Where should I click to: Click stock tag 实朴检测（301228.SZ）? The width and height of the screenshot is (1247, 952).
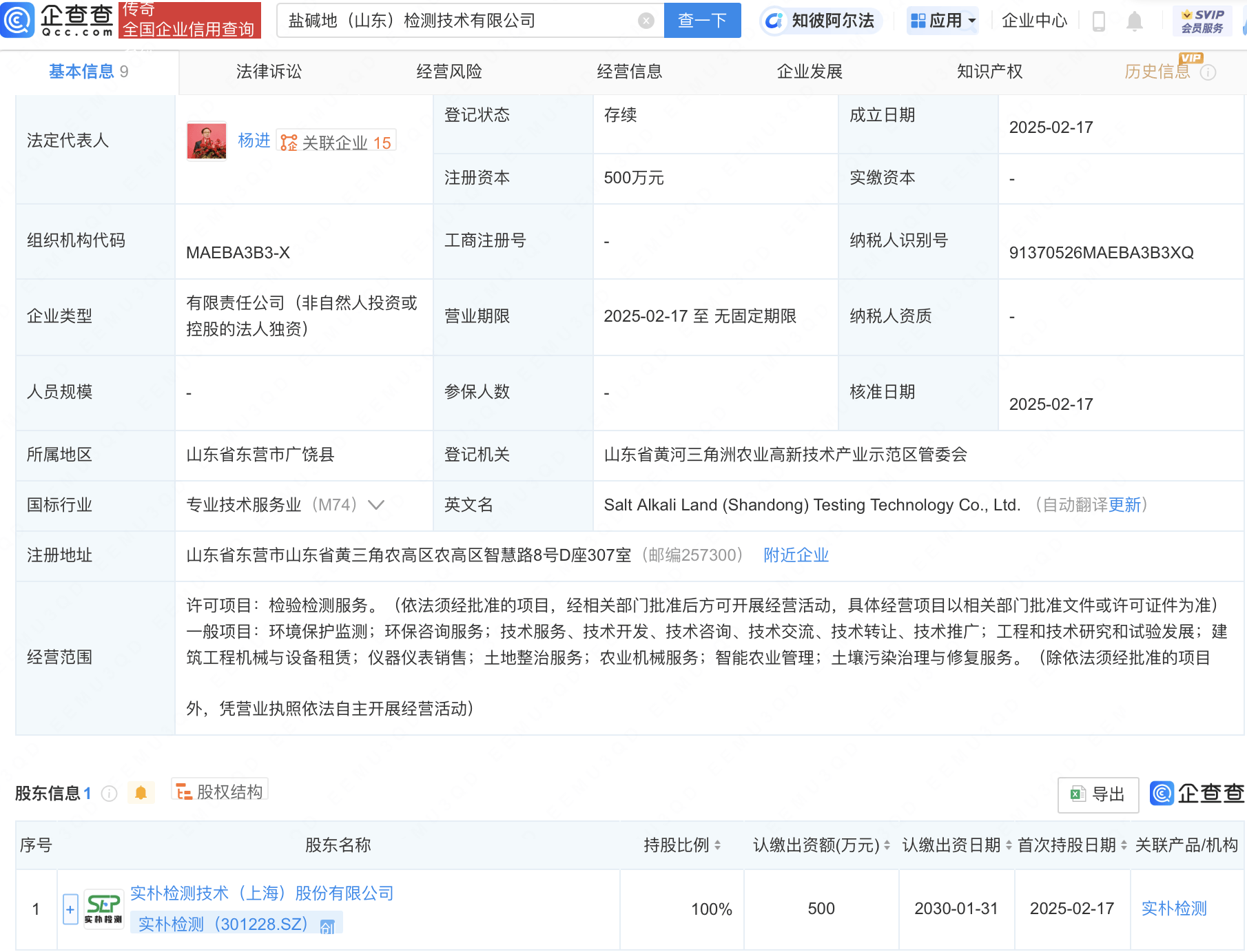(x=236, y=924)
